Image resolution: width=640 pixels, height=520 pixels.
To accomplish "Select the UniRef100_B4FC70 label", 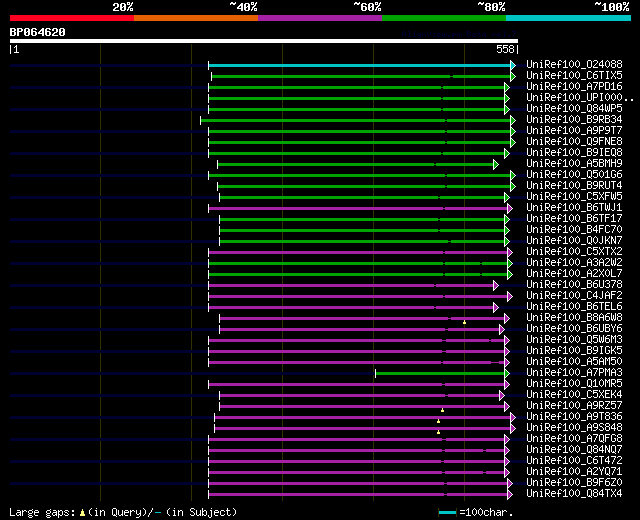I will coord(574,230).
